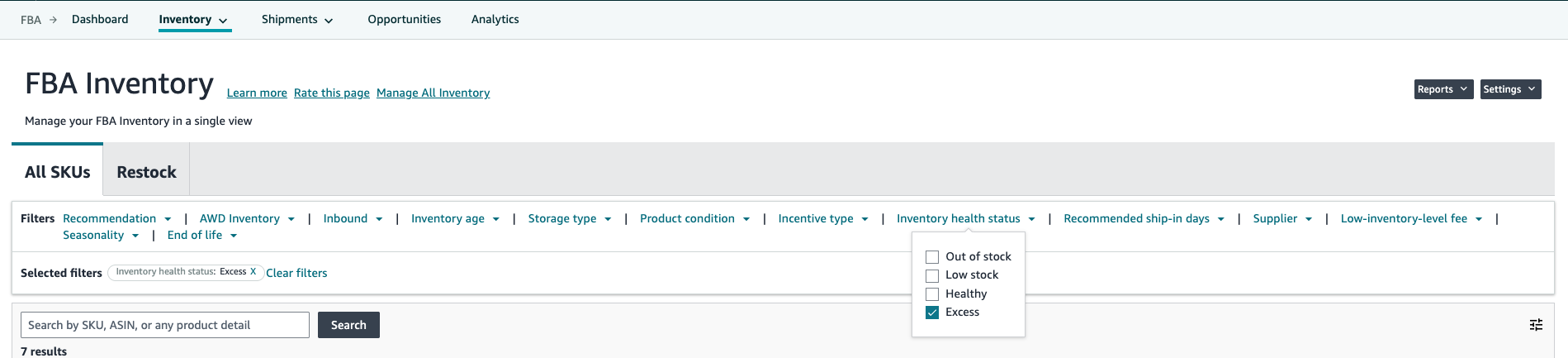Click the Learn more link
The width and height of the screenshot is (1568, 358).
coord(257,93)
